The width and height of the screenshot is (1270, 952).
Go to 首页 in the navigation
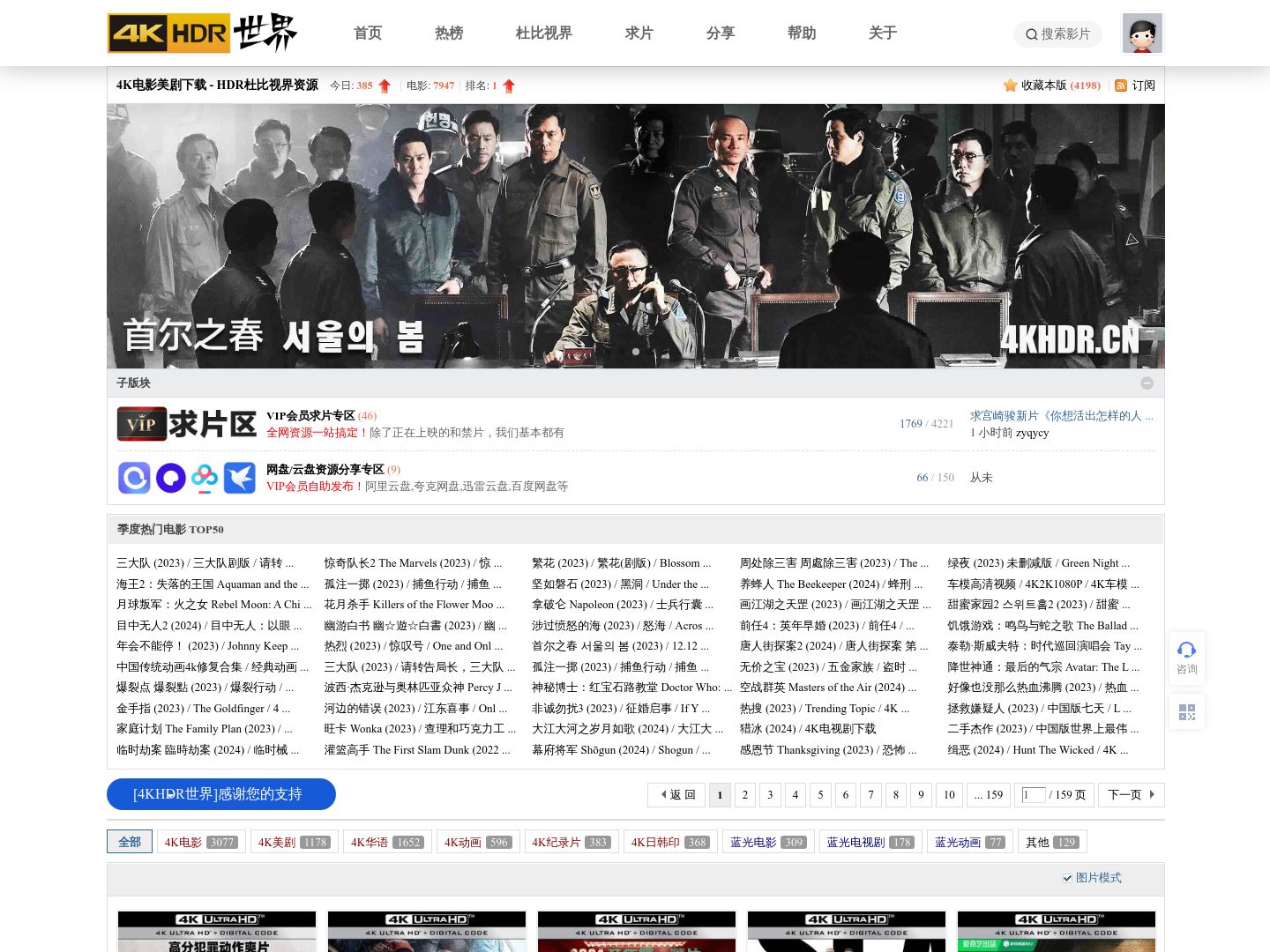click(368, 33)
